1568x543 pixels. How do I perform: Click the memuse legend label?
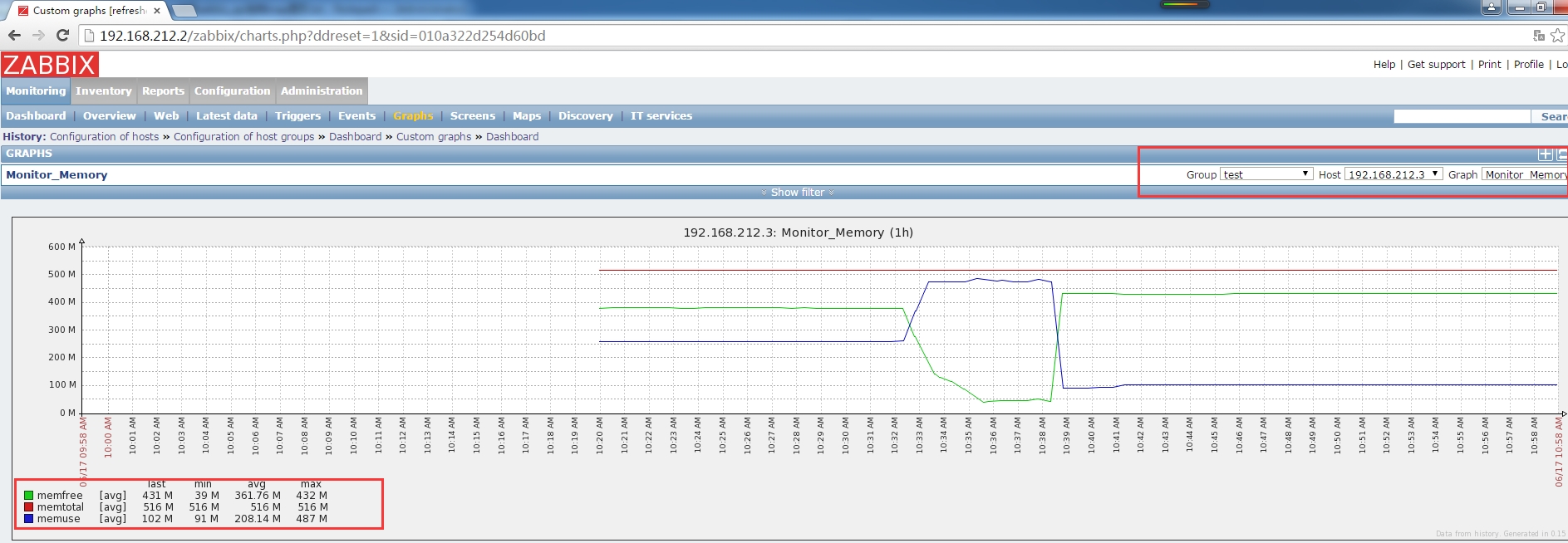[59, 519]
